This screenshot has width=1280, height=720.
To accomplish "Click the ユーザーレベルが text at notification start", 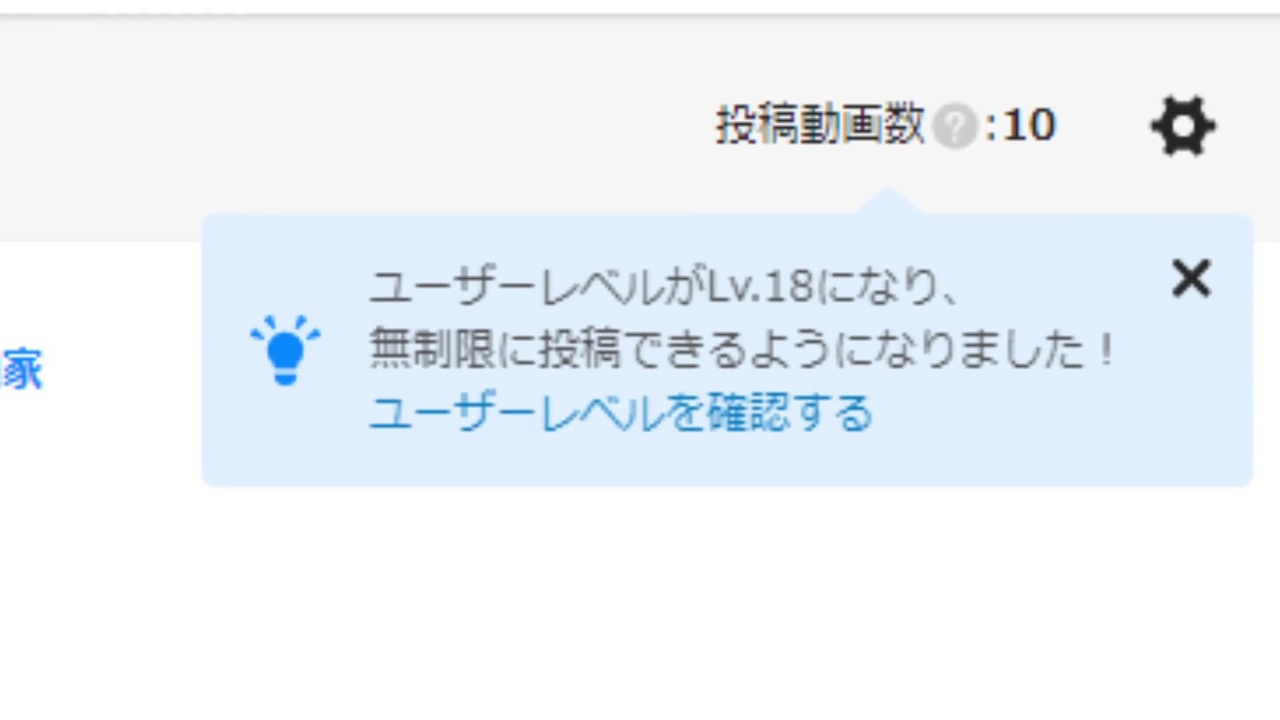I will click(538, 288).
